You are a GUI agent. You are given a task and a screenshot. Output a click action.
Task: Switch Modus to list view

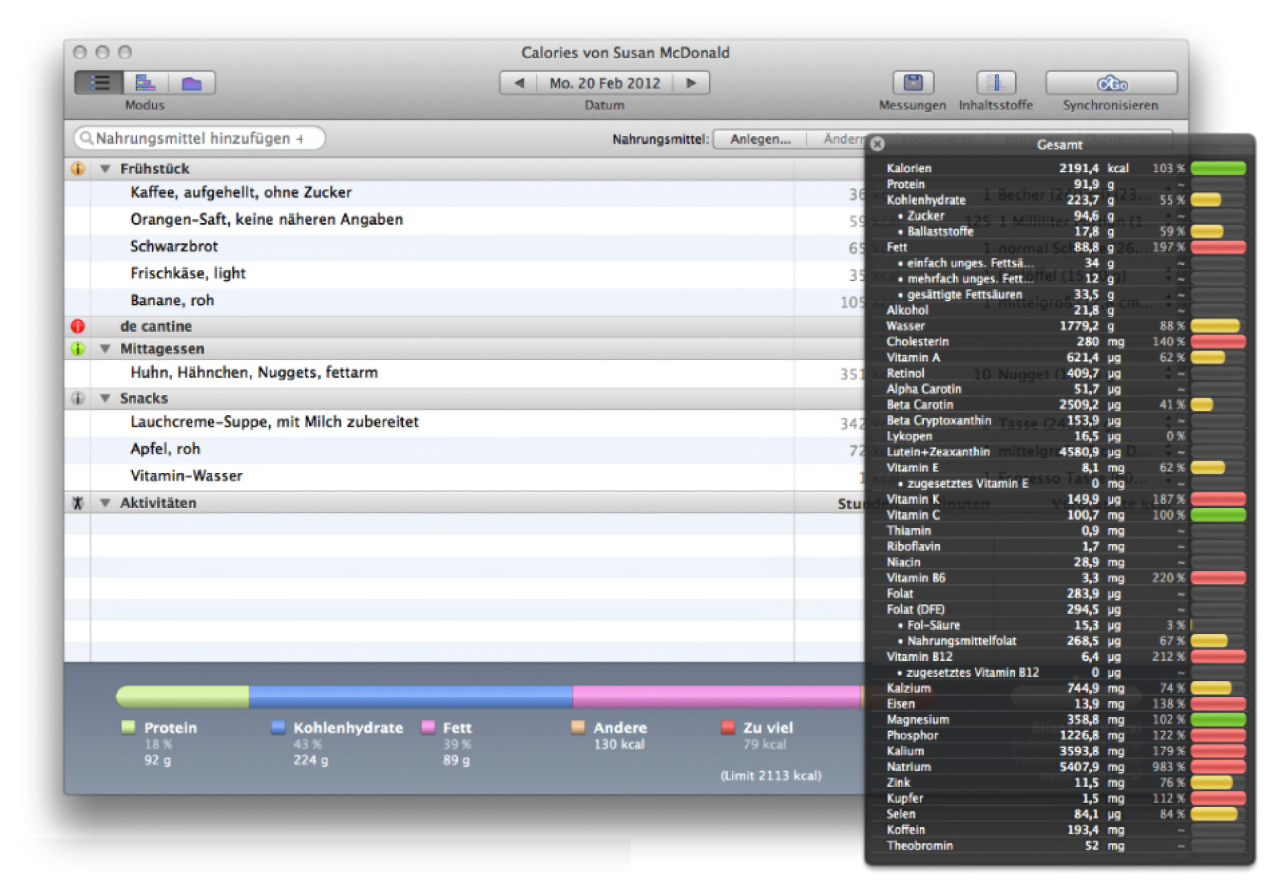99,83
